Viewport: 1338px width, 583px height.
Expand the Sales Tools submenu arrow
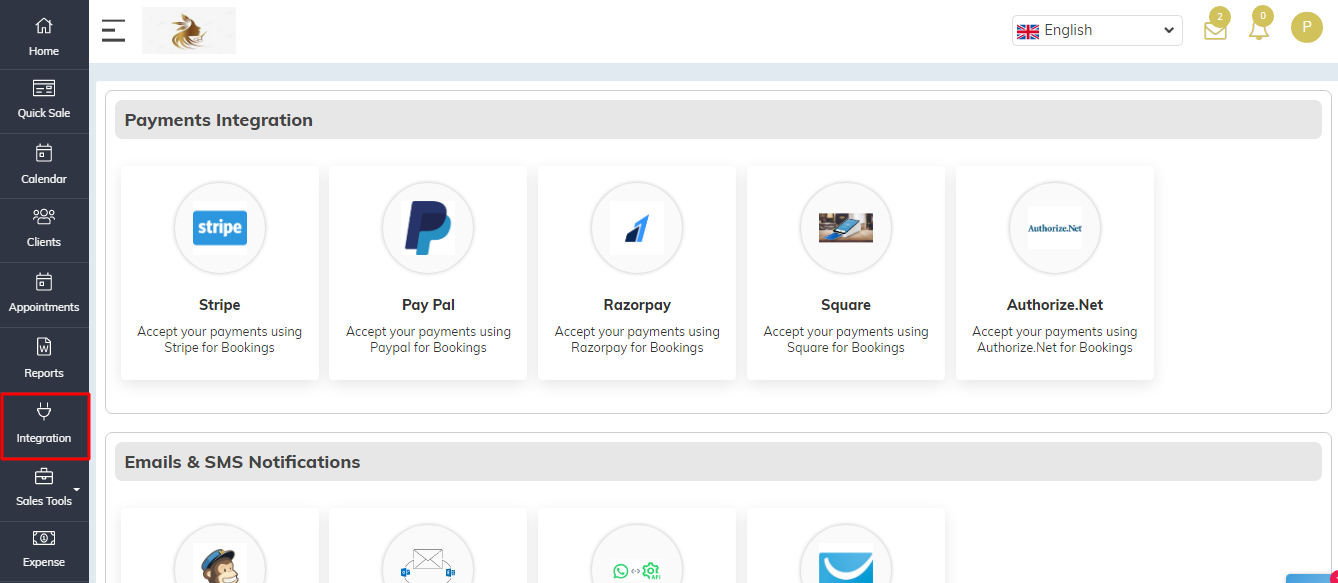click(x=77, y=489)
